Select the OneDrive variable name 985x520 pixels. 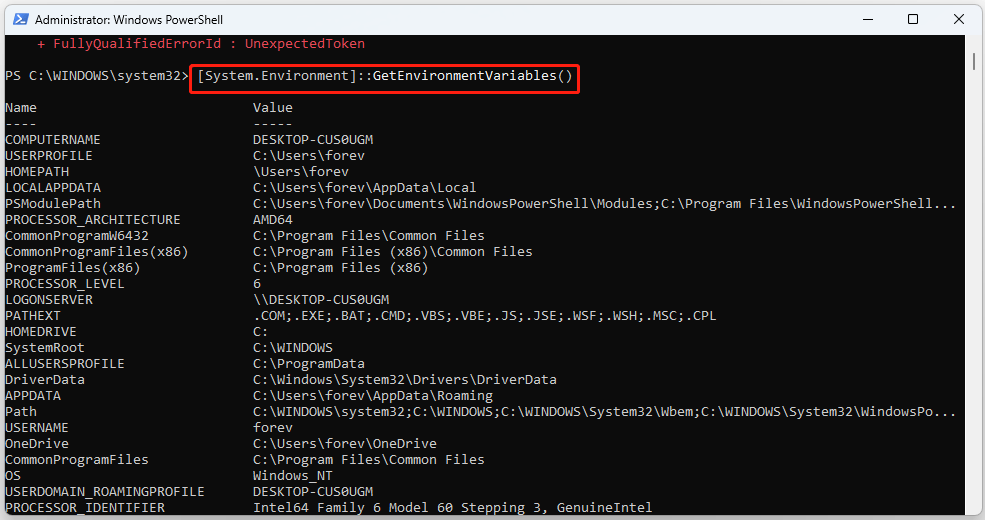[37, 444]
